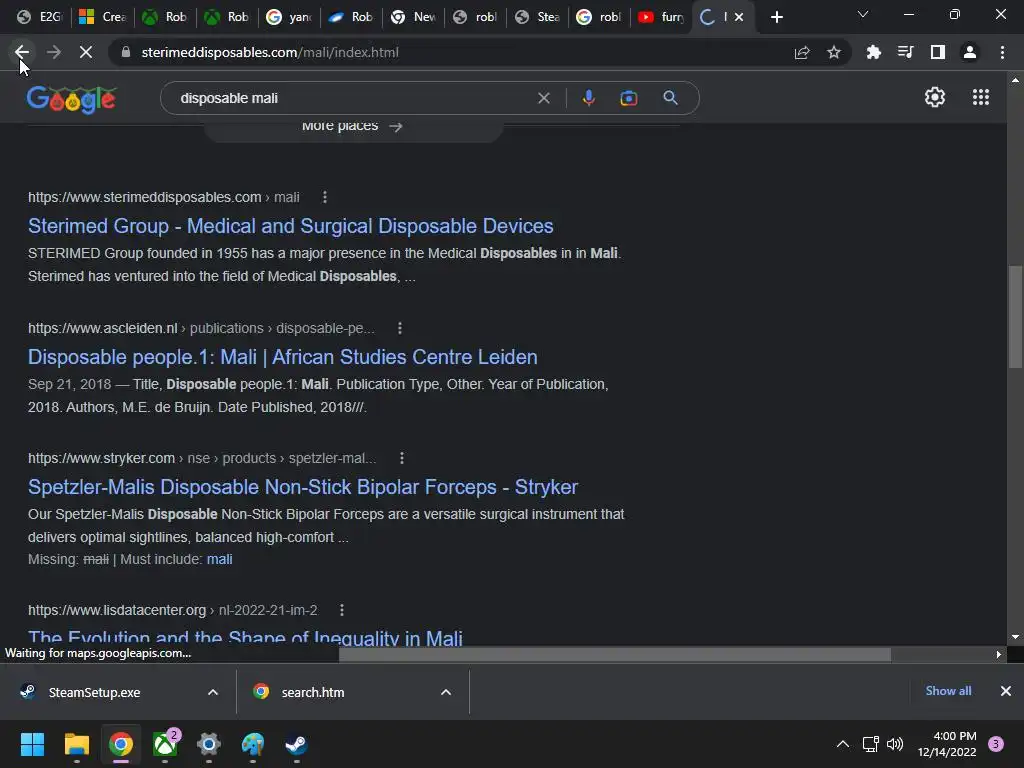1024x768 pixels.
Task: Open a new tab with plus button
Action: (776, 17)
